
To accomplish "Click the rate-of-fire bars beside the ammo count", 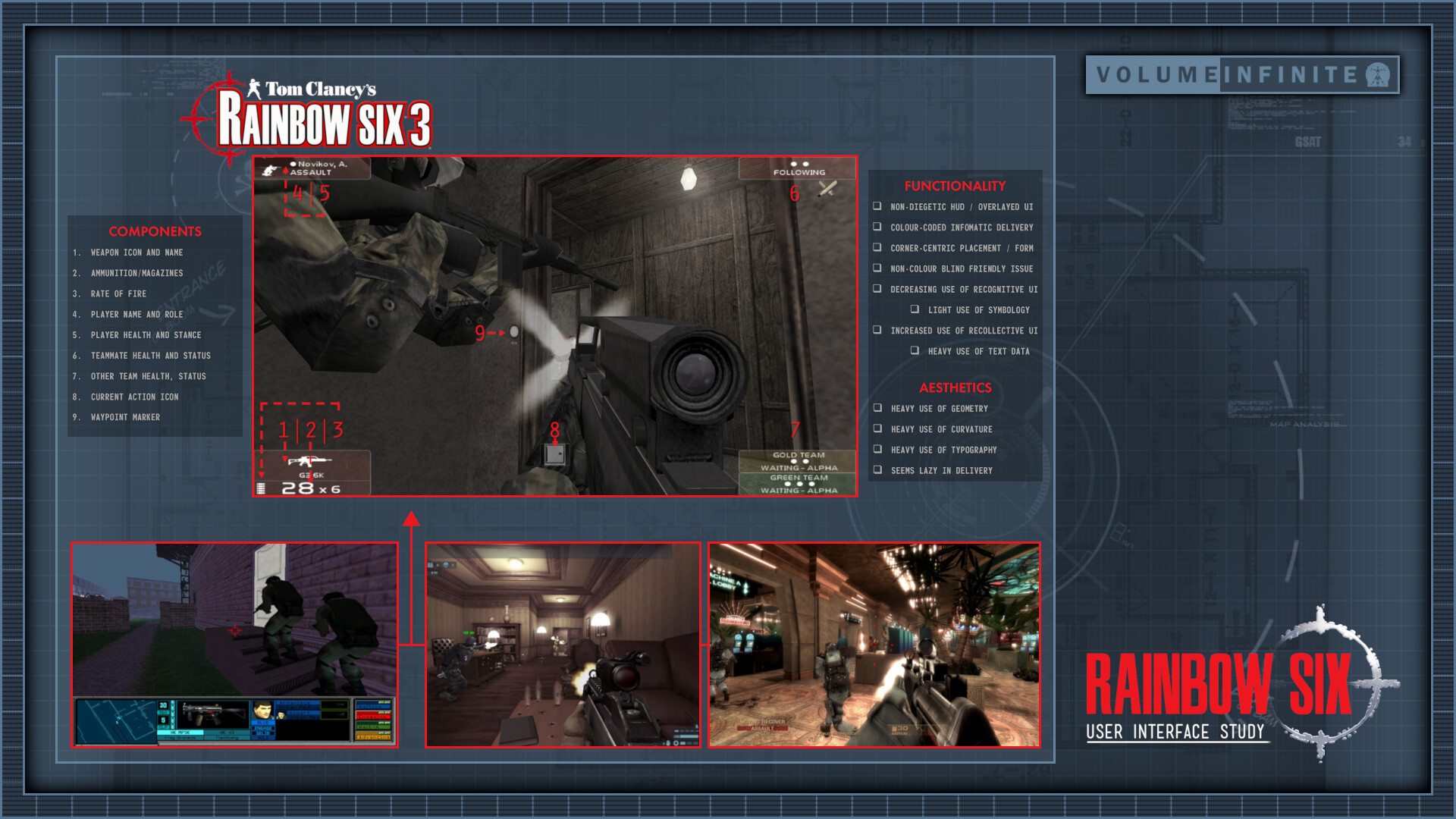I will [x=261, y=489].
